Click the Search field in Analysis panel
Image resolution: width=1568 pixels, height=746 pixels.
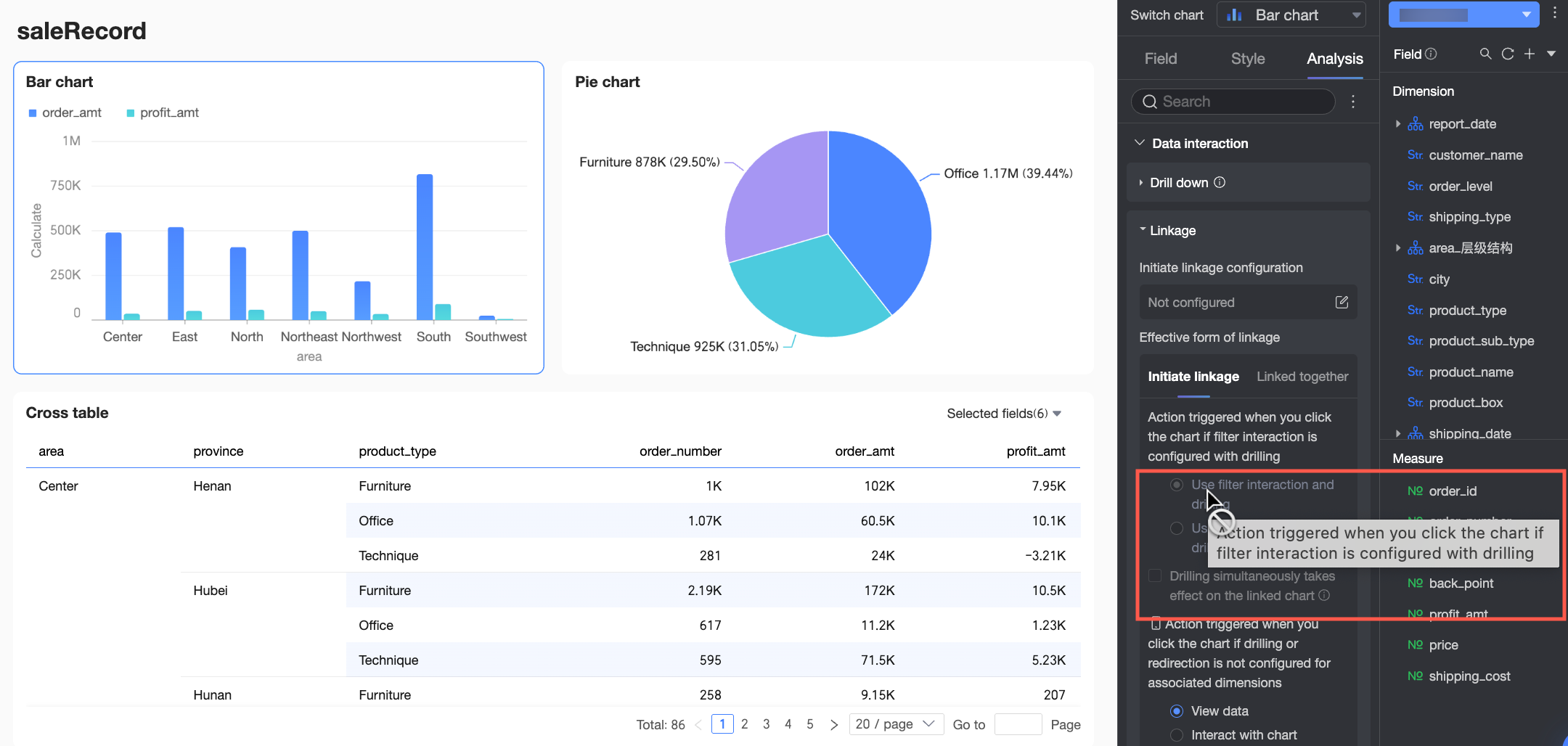[1233, 102]
